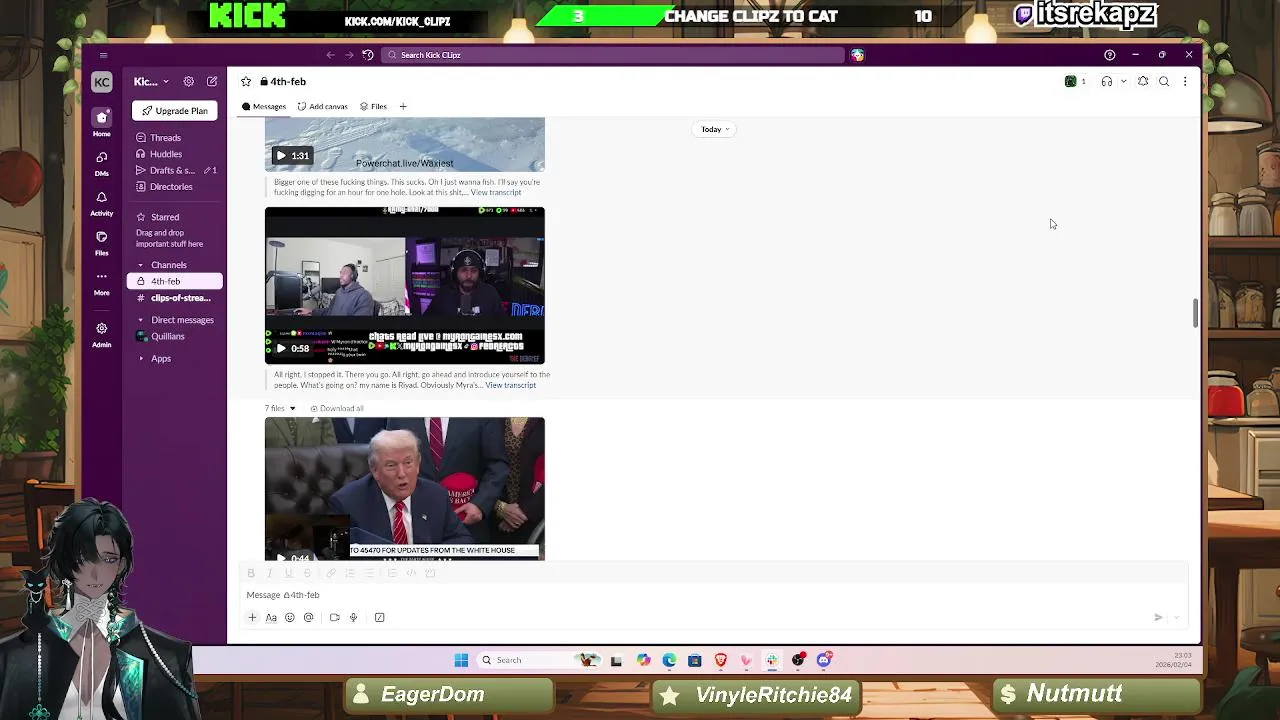Viewport: 1280px width, 720px height.
Task: Open the Files section in left rail
Action: 101,242
